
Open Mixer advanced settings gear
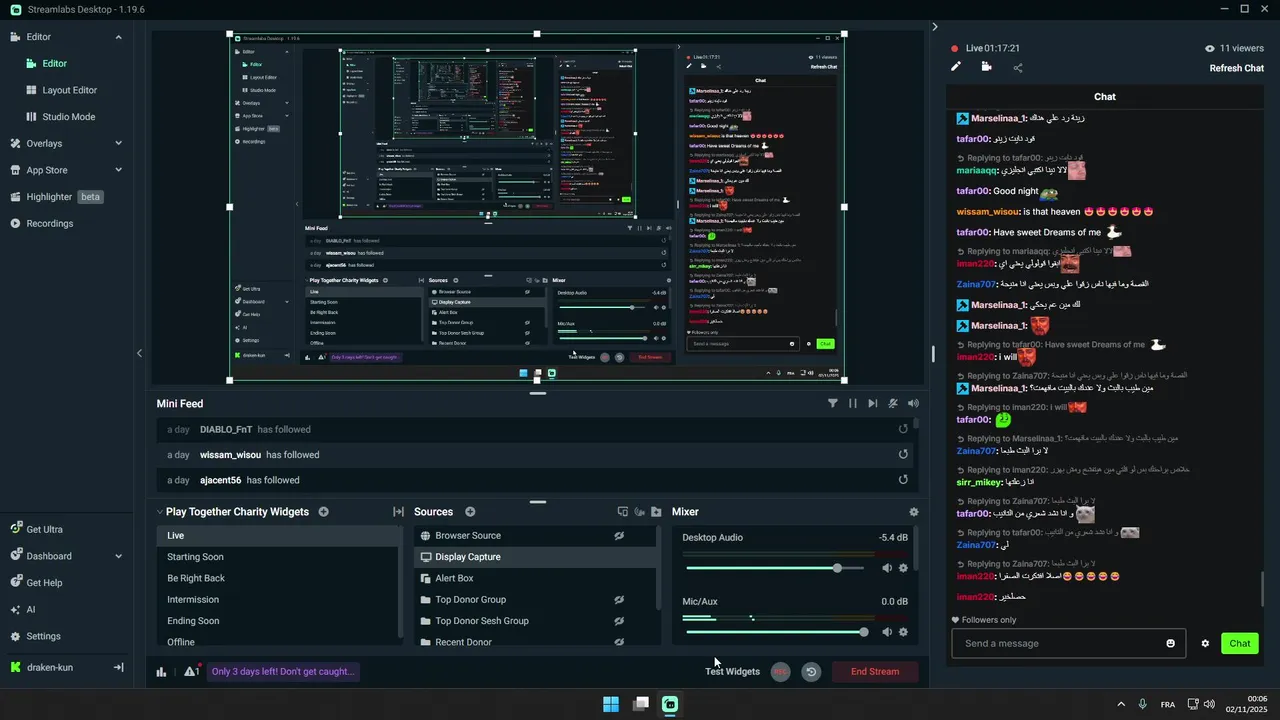(x=913, y=512)
